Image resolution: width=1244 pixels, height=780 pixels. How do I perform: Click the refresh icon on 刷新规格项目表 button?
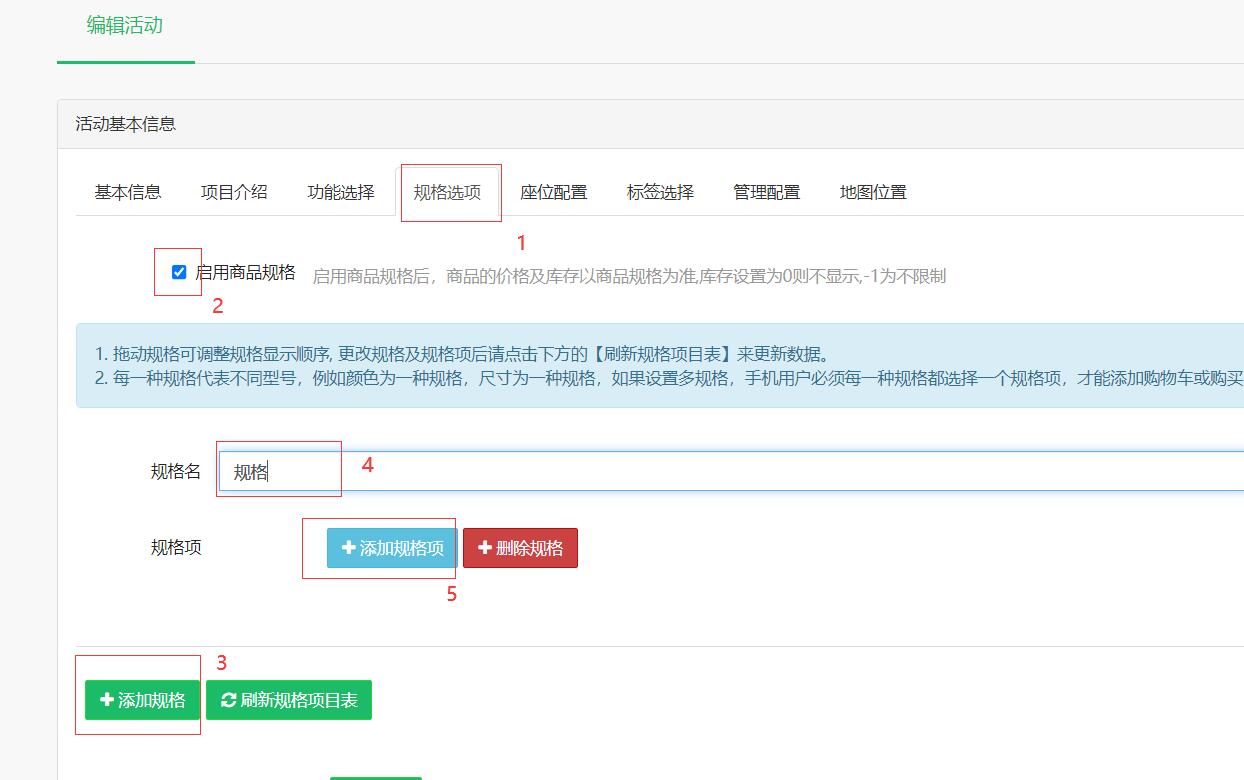click(x=228, y=700)
